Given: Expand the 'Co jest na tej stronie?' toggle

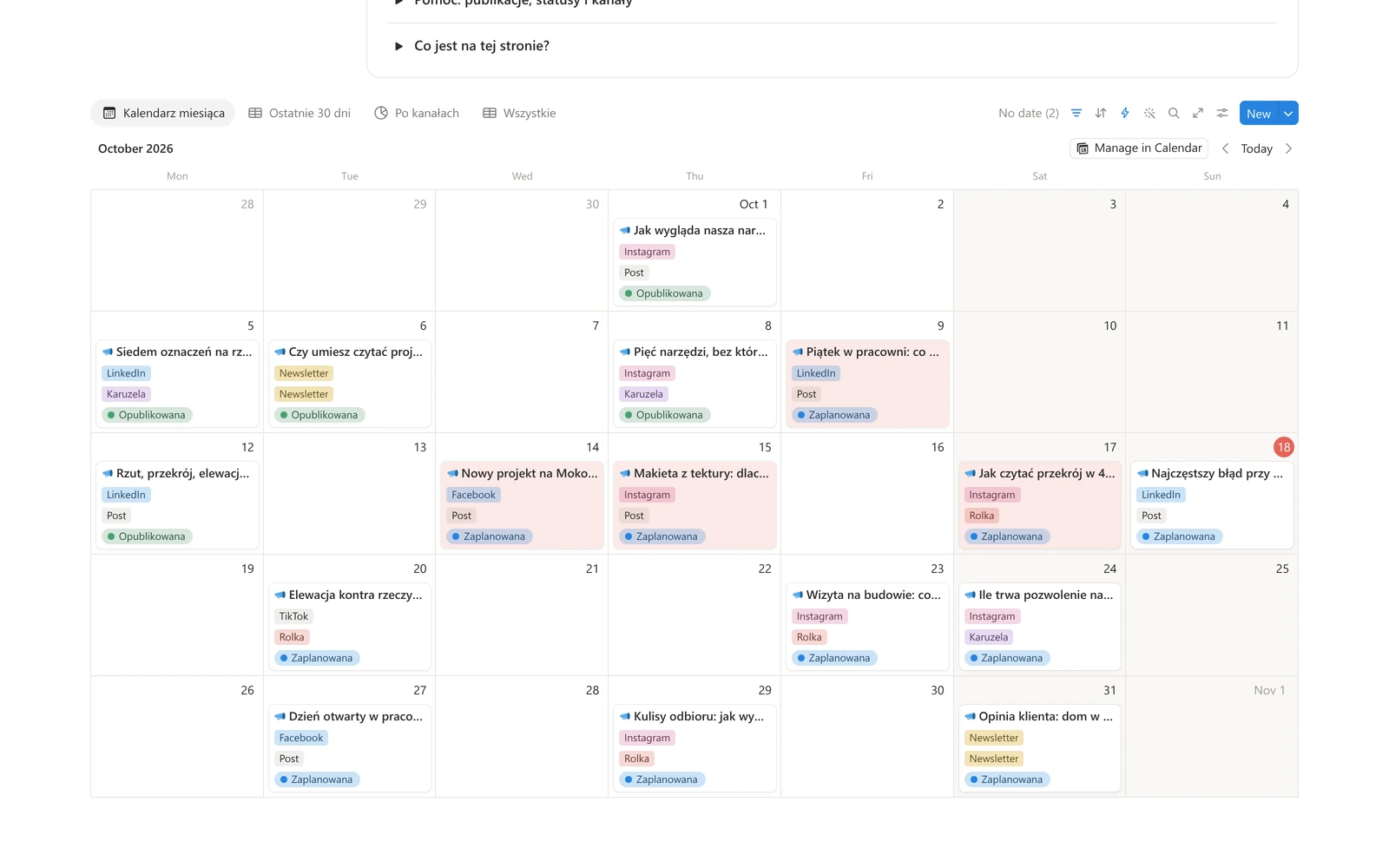Looking at the screenshot, I should point(398,46).
